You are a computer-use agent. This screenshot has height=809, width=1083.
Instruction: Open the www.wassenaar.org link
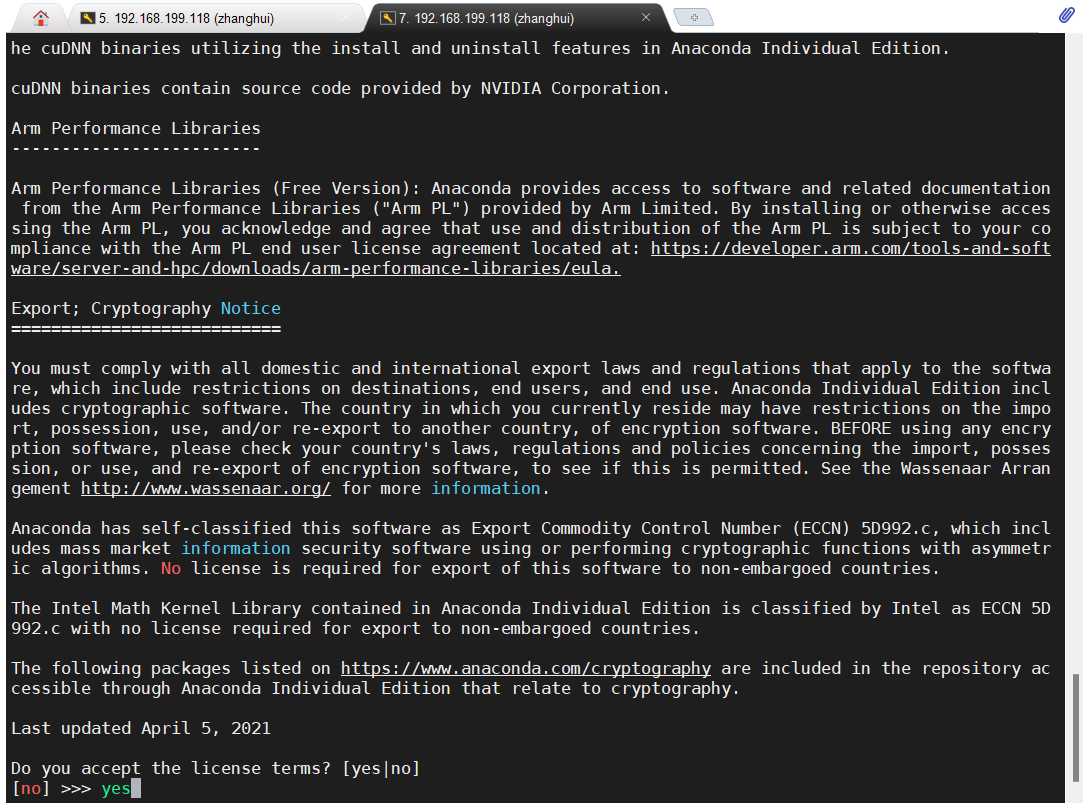(x=205, y=488)
